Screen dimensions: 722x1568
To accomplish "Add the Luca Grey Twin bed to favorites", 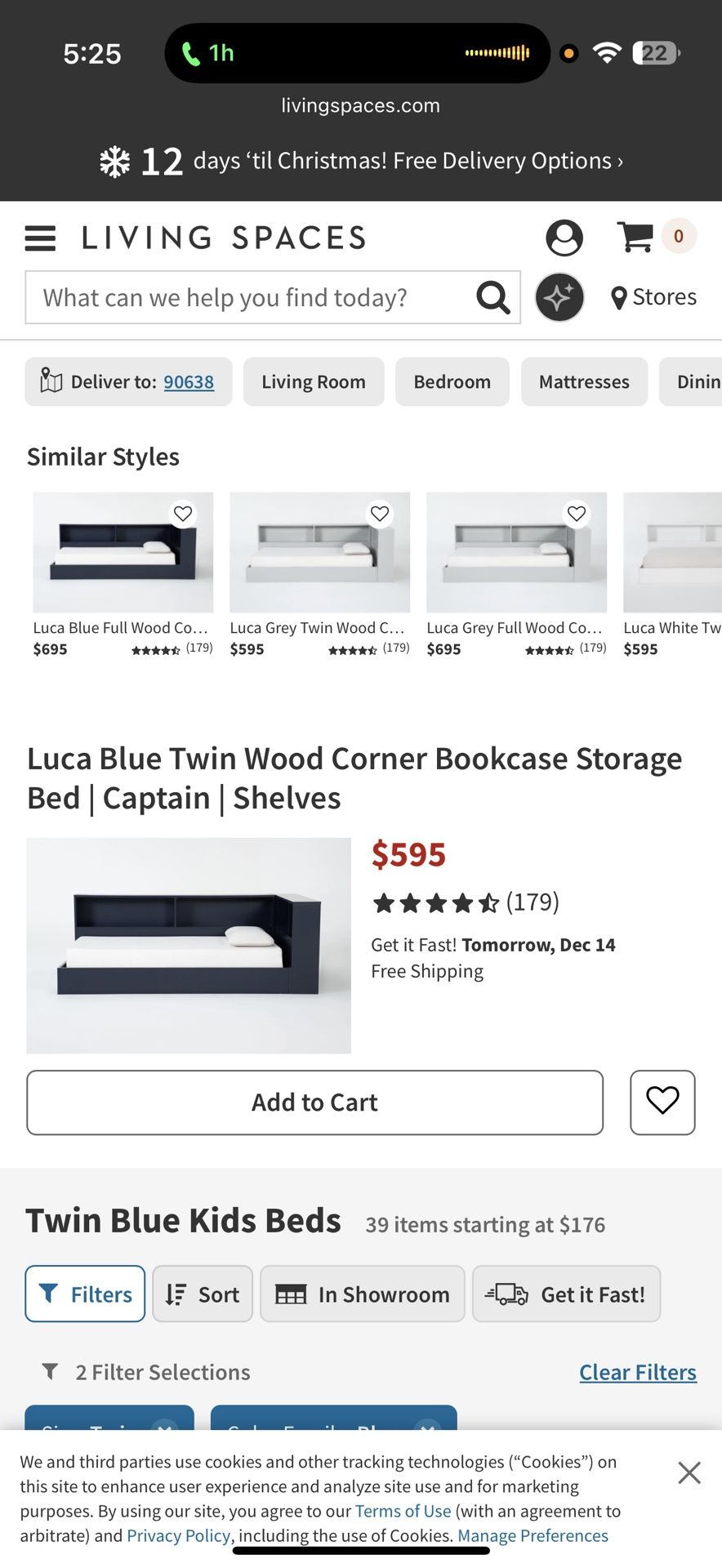I will click(x=380, y=513).
